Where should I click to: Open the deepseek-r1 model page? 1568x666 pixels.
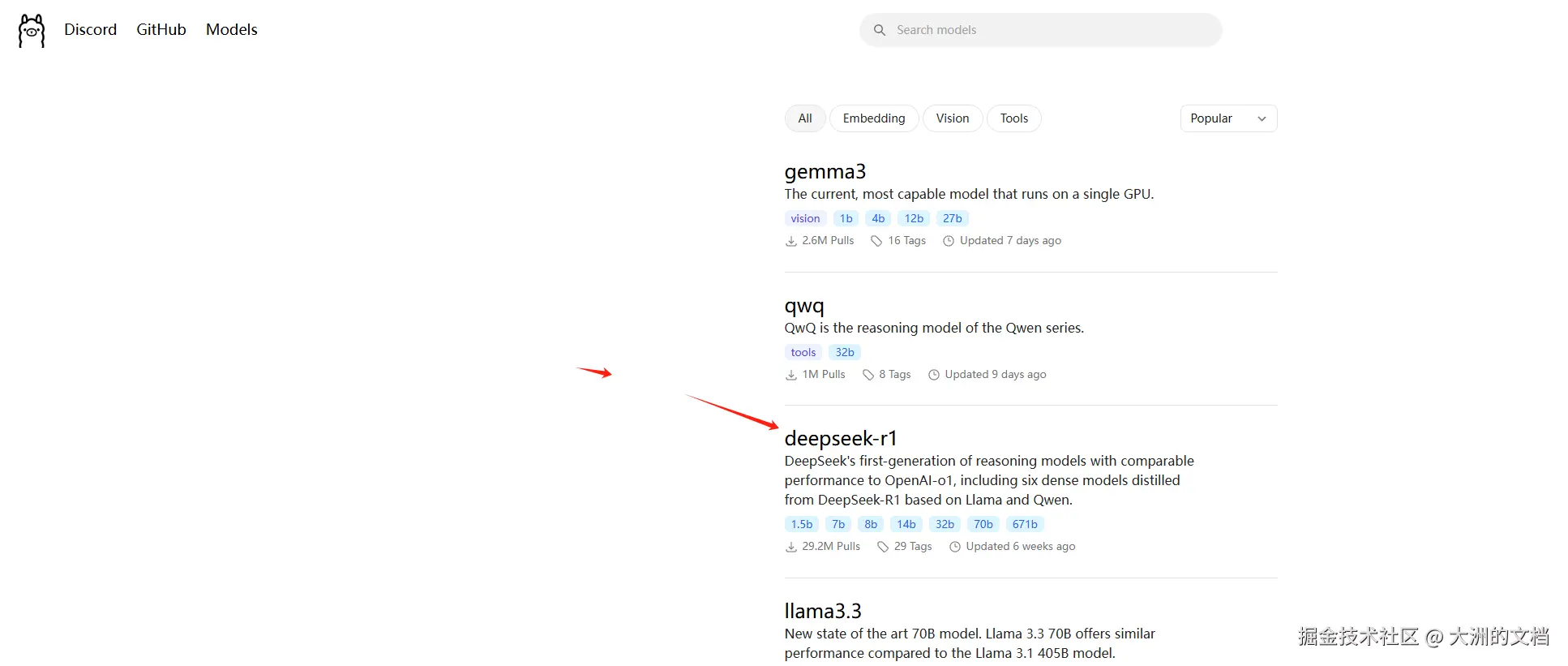841,439
